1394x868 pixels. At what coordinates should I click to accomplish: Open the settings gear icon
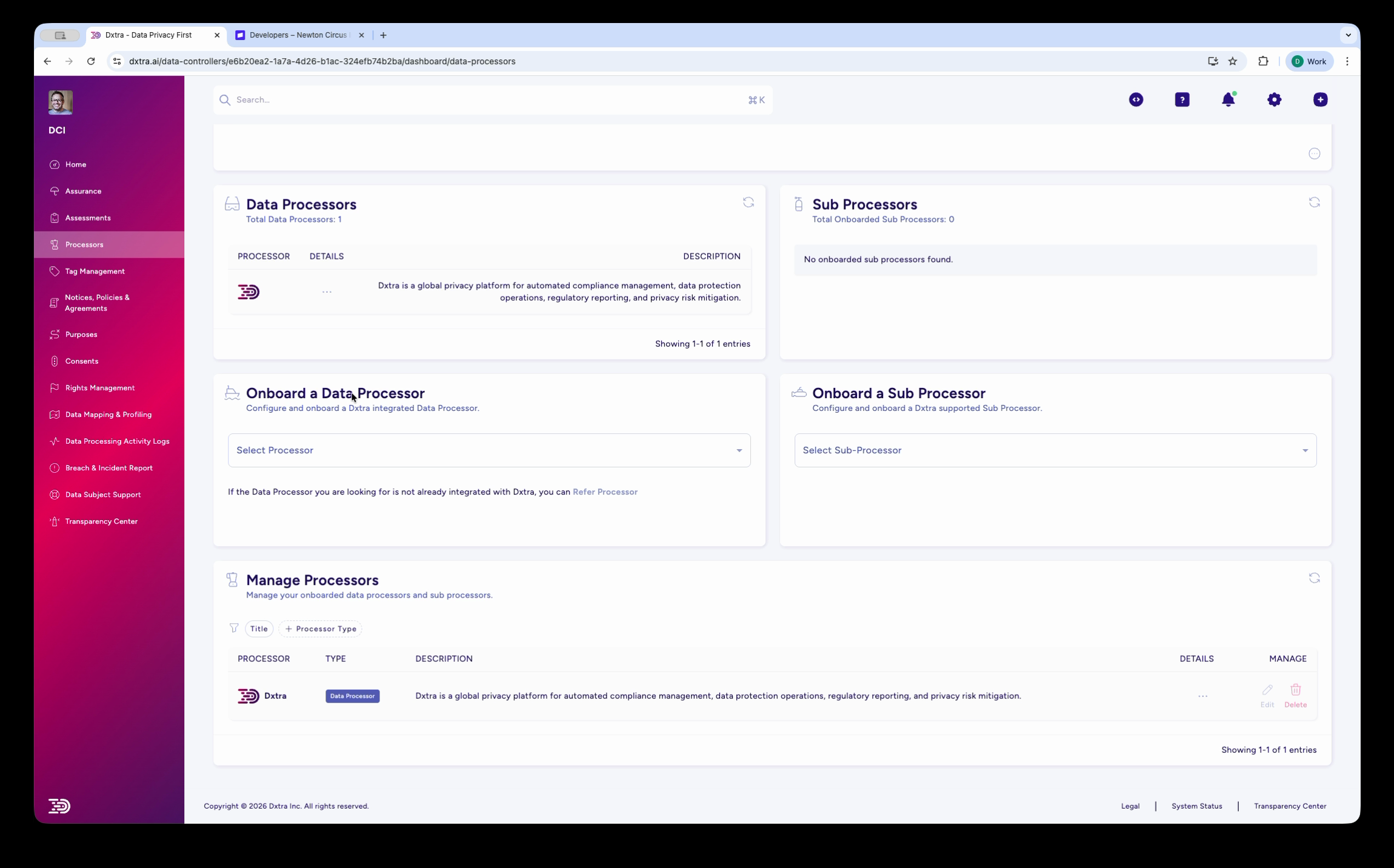pos(1274,99)
